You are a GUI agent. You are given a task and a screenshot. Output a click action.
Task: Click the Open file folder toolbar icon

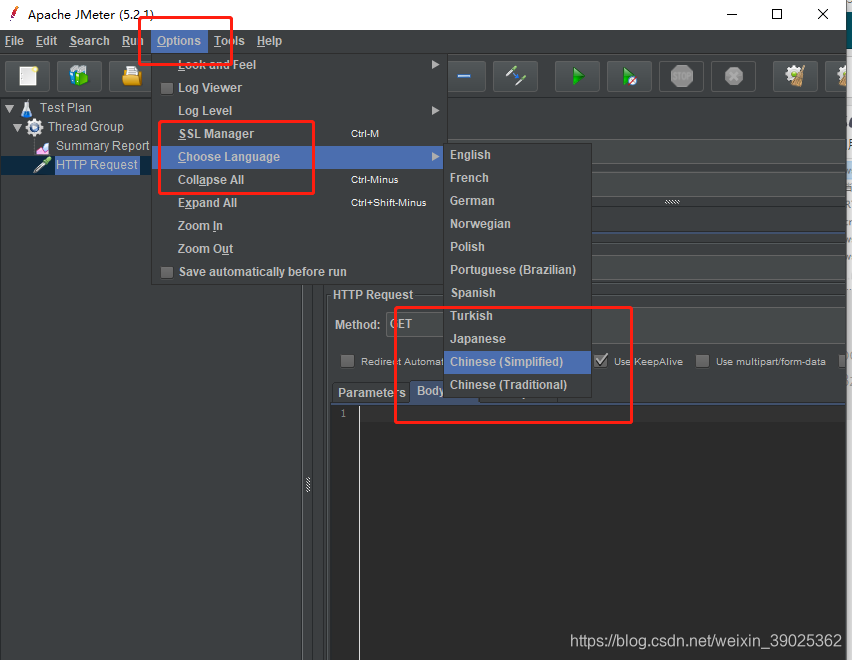pos(131,76)
